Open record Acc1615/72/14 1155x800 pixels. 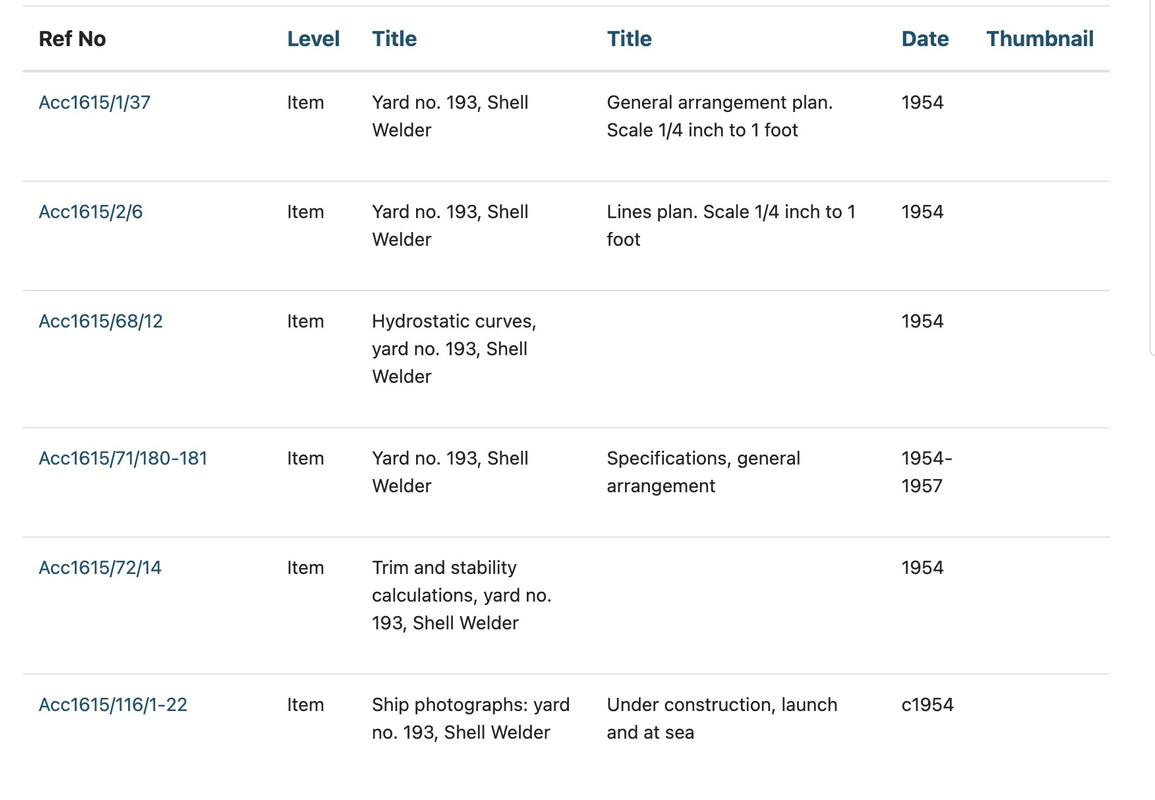point(99,567)
